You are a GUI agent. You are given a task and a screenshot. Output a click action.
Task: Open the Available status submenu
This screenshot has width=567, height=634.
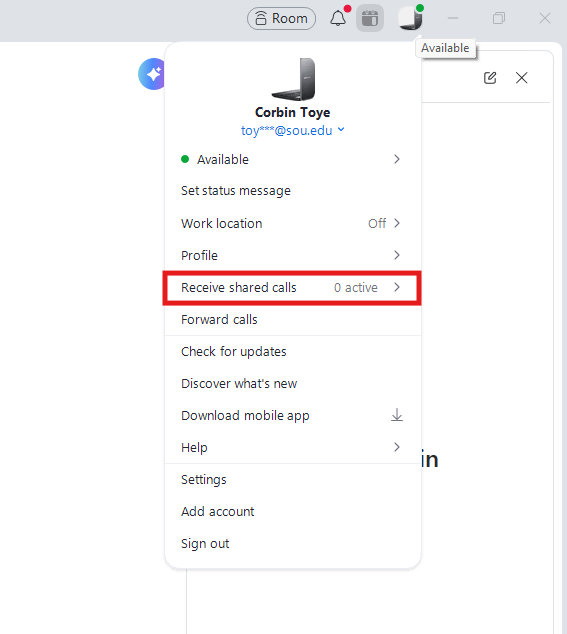pyautogui.click(x=293, y=159)
